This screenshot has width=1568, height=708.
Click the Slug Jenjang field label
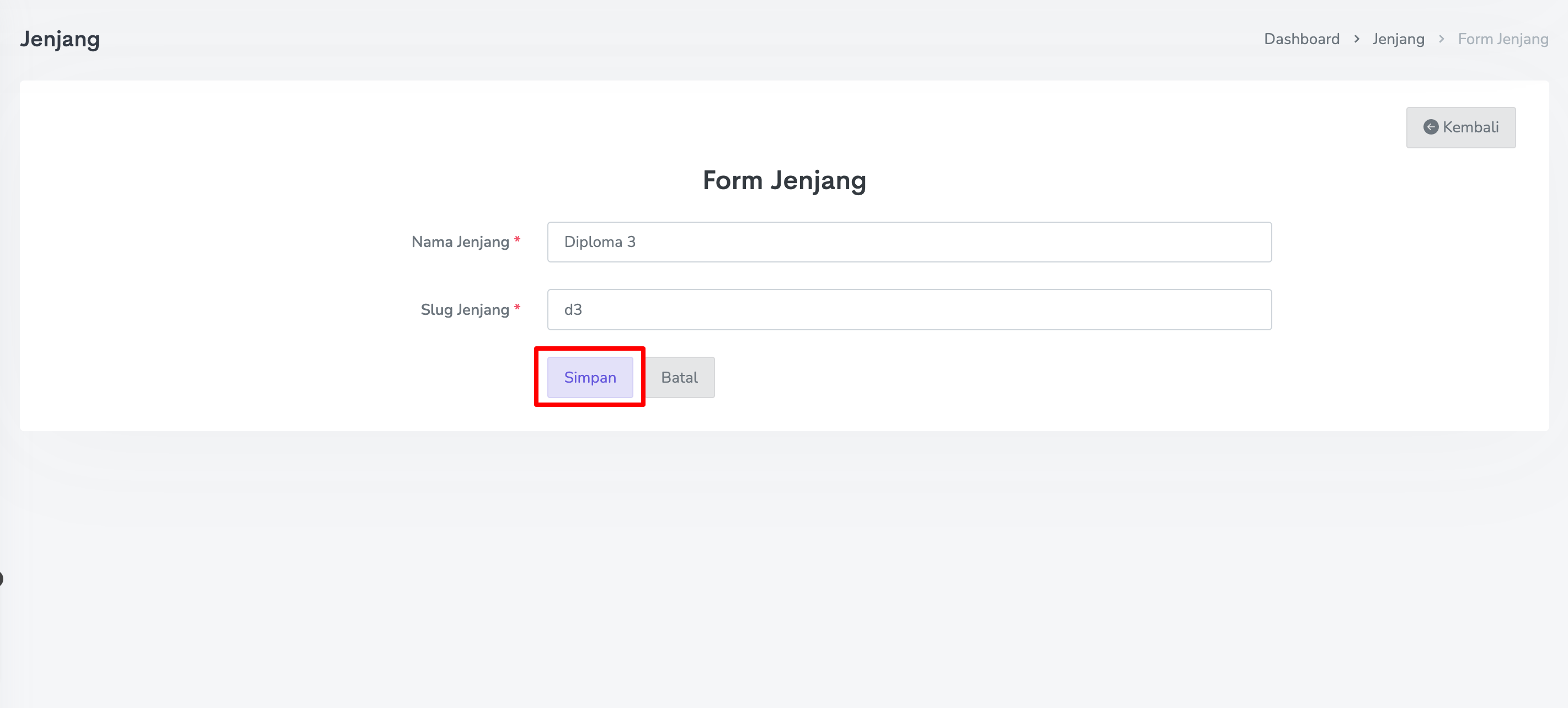(x=465, y=309)
